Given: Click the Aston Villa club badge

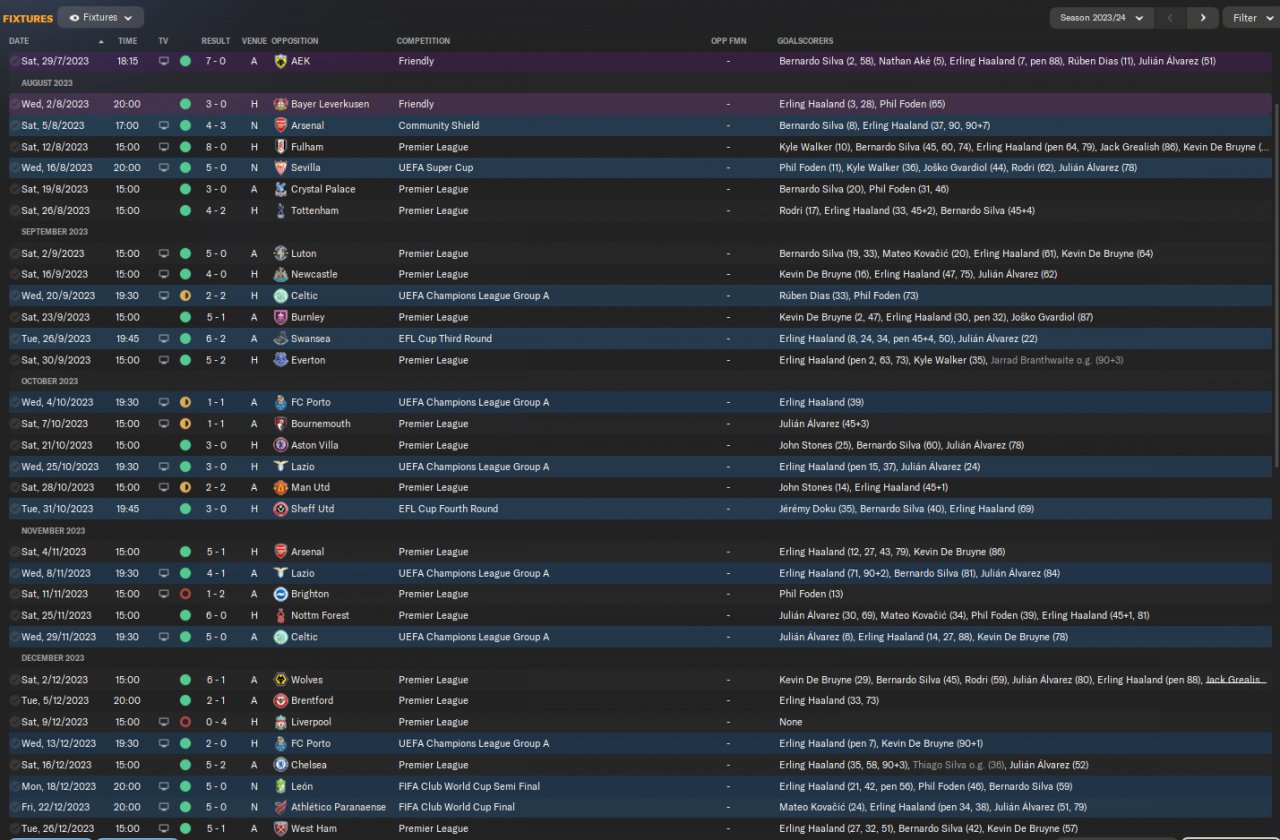Looking at the screenshot, I should (280, 445).
